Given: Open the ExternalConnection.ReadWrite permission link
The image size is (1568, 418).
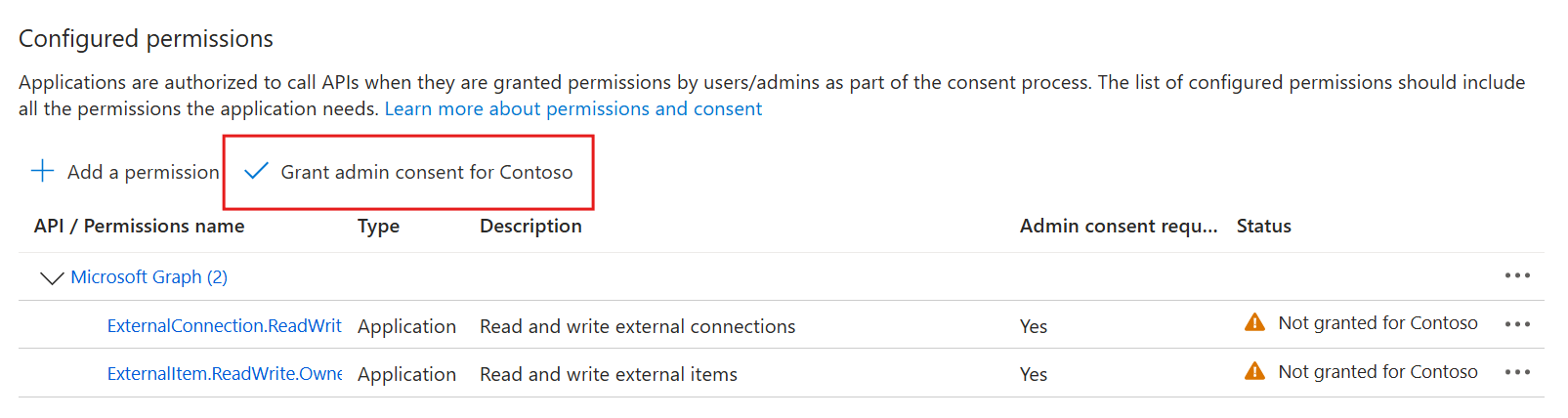Looking at the screenshot, I should 224,326.
